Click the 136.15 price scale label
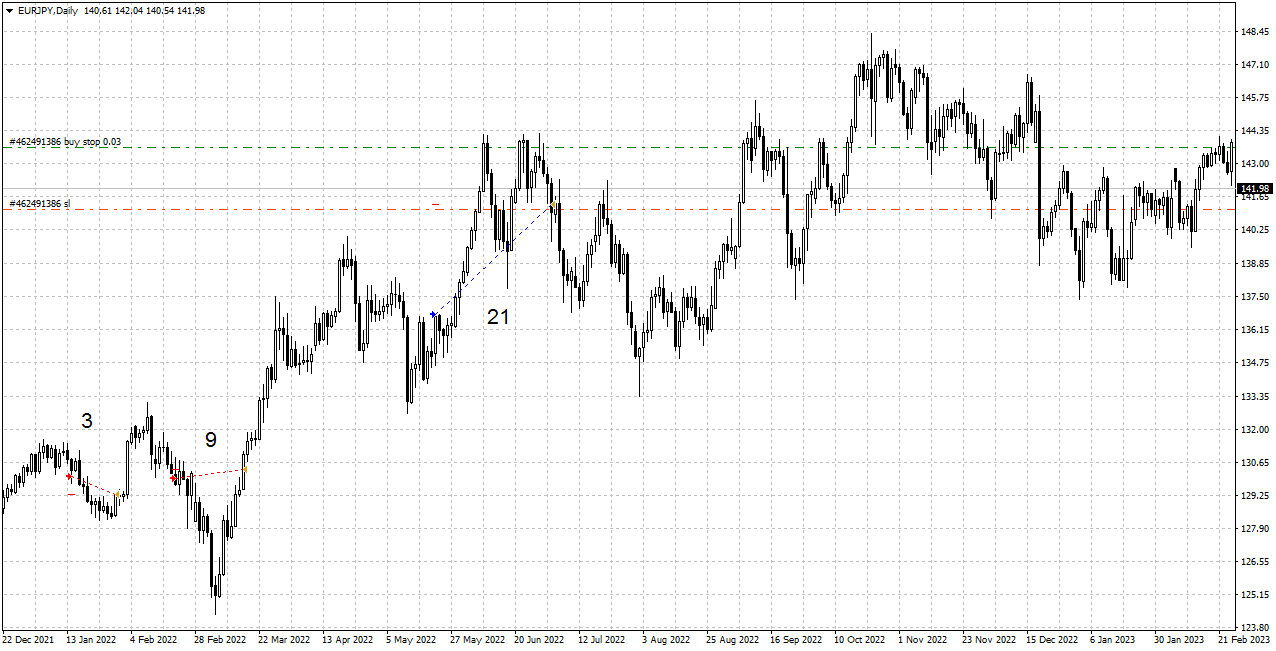Image resolution: width=1276 pixels, height=651 pixels. 1255,330
